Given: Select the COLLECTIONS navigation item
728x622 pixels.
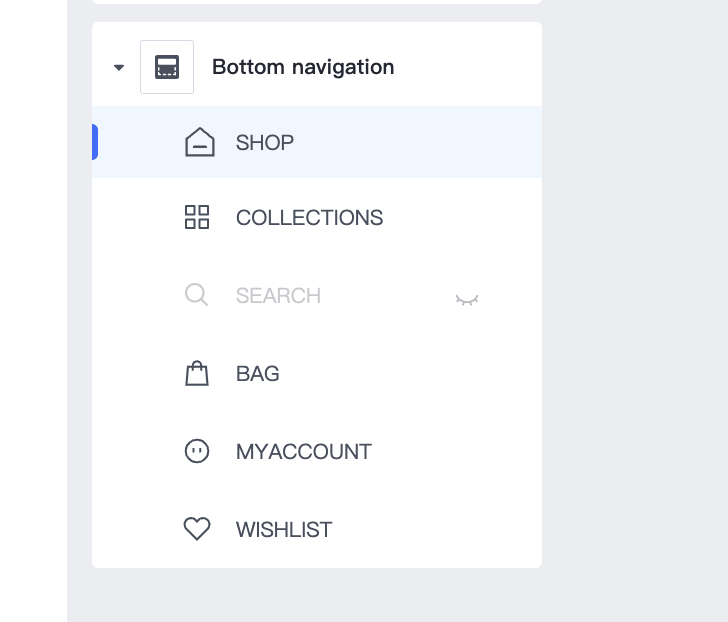Looking at the screenshot, I should [x=309, y=218].
